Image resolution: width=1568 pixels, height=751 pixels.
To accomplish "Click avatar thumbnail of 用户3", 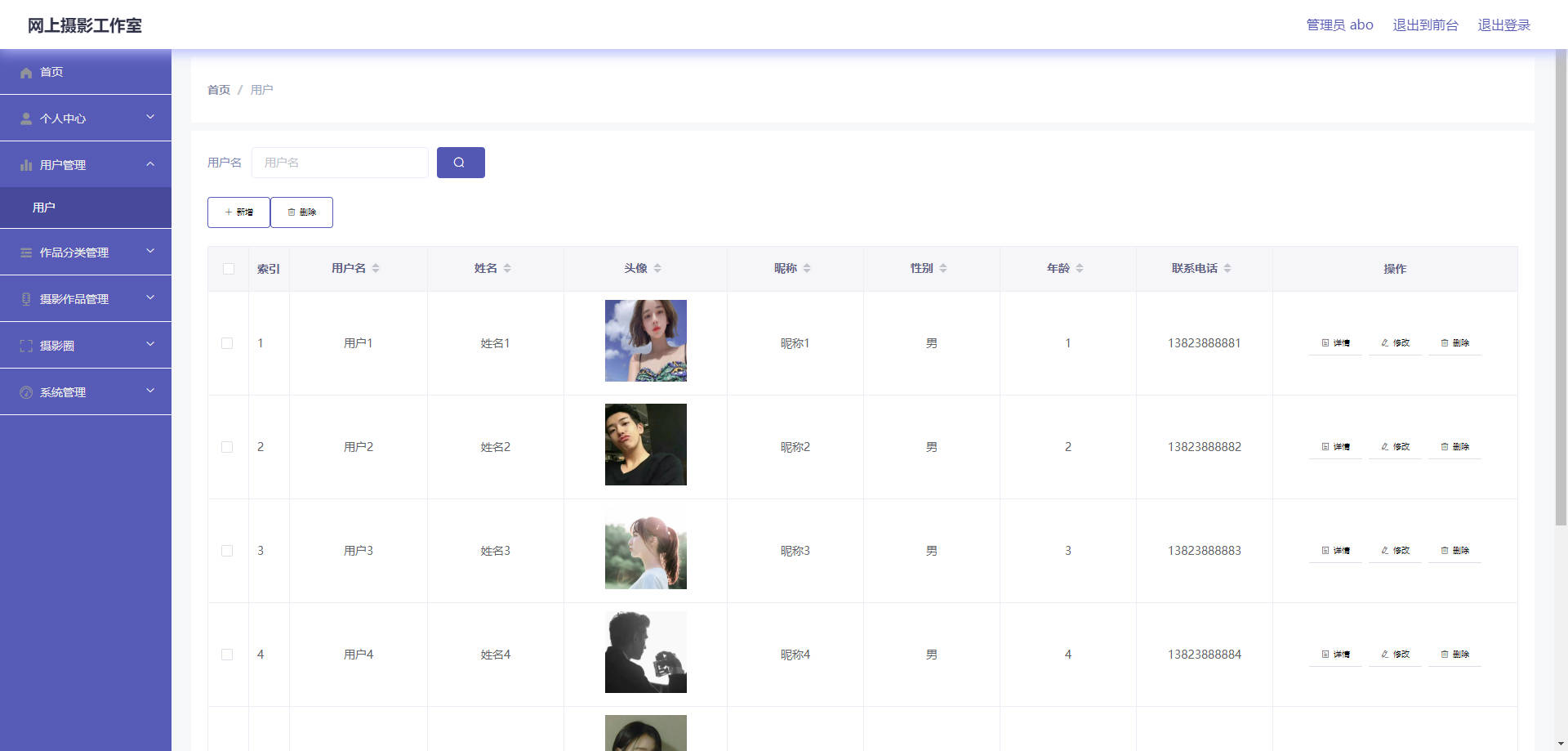I will coord(646,548).
